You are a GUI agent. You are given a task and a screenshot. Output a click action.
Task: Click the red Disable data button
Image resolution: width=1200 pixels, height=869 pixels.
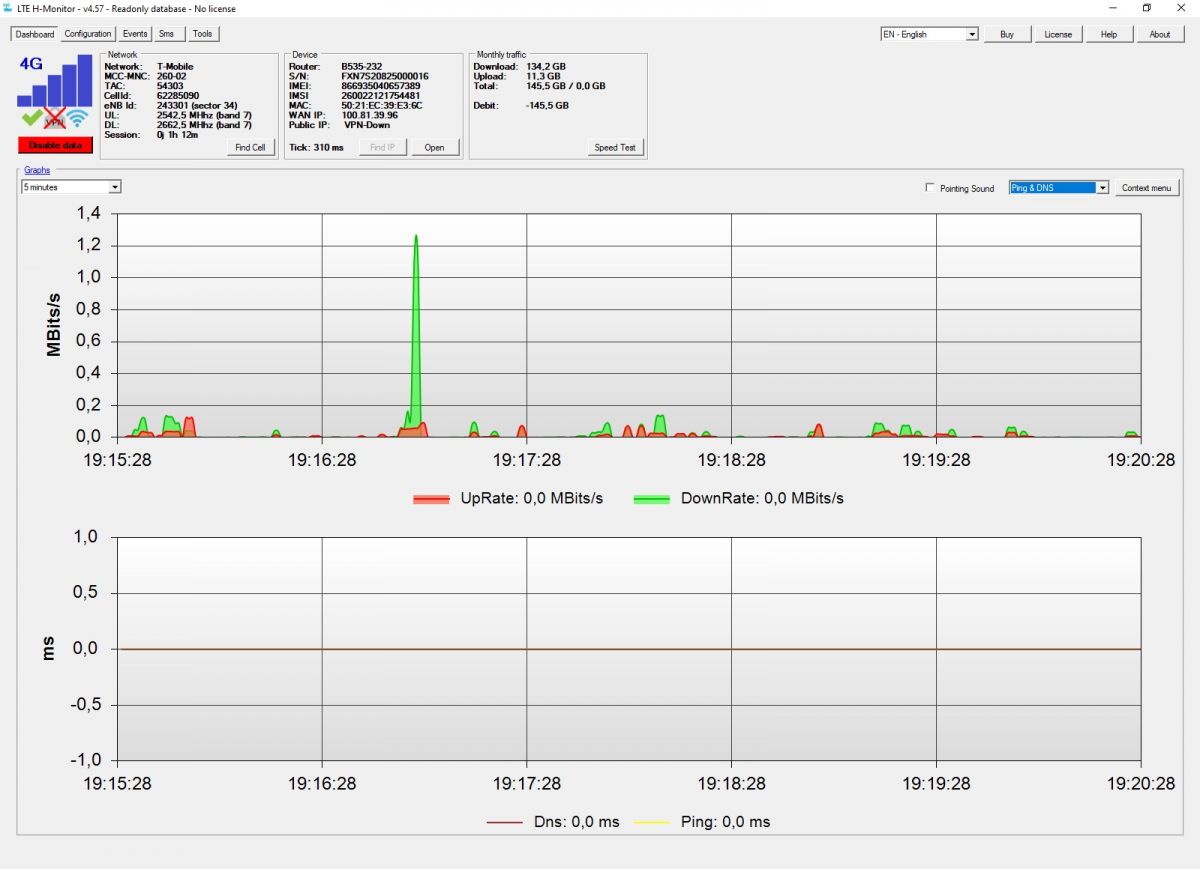click(55, 145)
